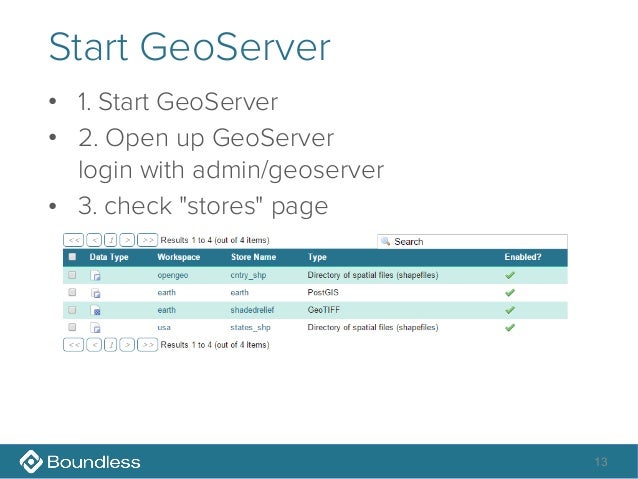Sort by the Store Name column header

pos(253,257)
